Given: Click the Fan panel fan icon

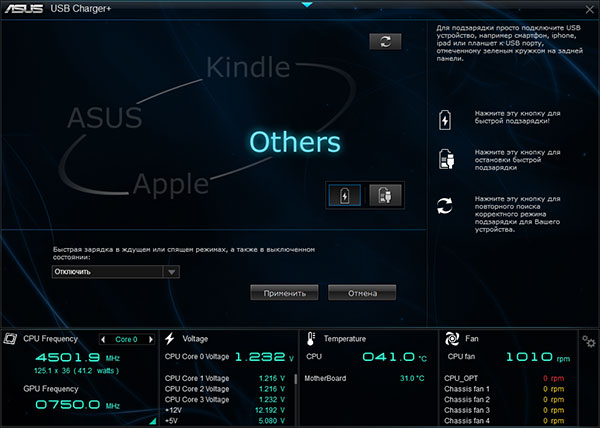Looking at the screenshot, I should [452, 339].
